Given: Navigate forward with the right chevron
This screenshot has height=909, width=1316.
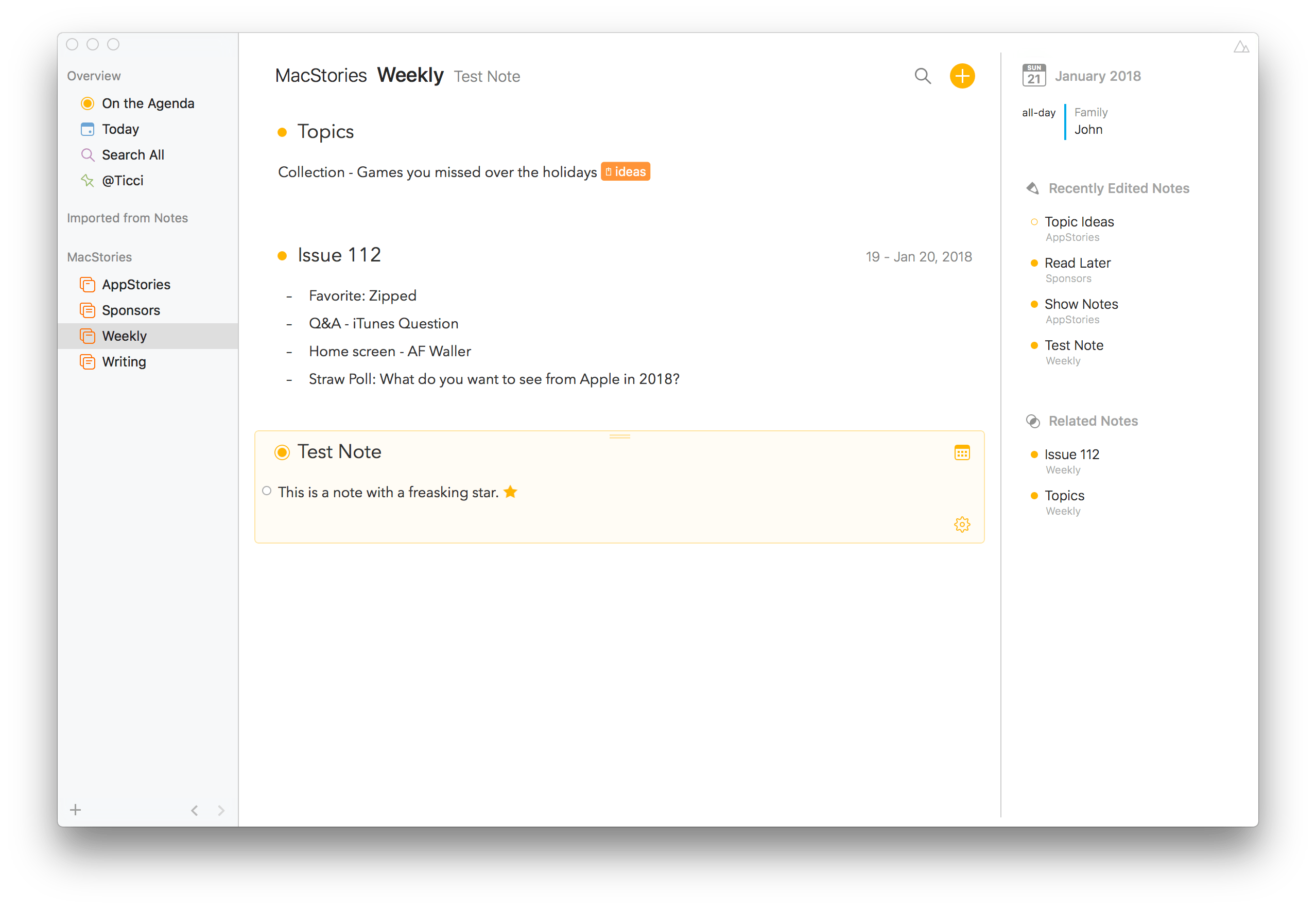Looking at the screenshot, I should (x=221, y=810).
